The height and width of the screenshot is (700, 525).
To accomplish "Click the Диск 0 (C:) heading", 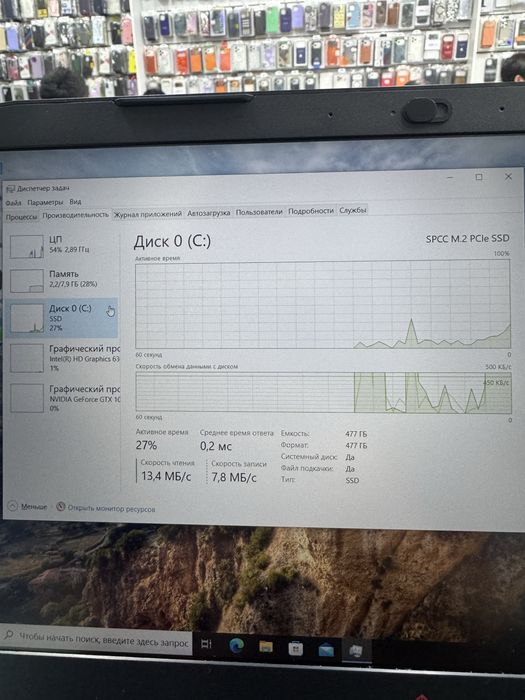I will pos(172,242).
